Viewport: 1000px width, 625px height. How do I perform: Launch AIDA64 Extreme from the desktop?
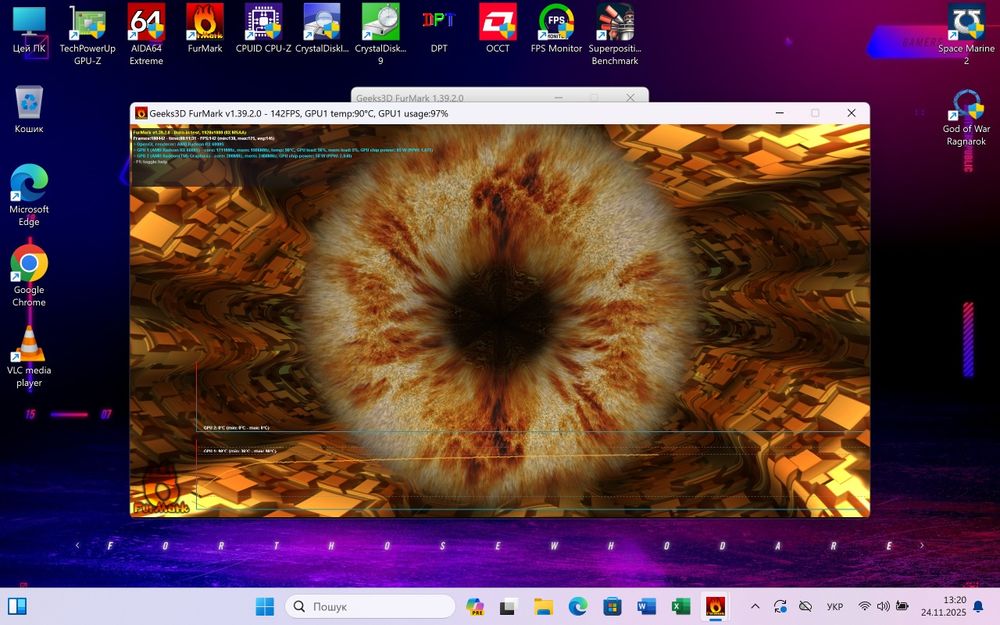pyautogui.click(x=146, y=22)
